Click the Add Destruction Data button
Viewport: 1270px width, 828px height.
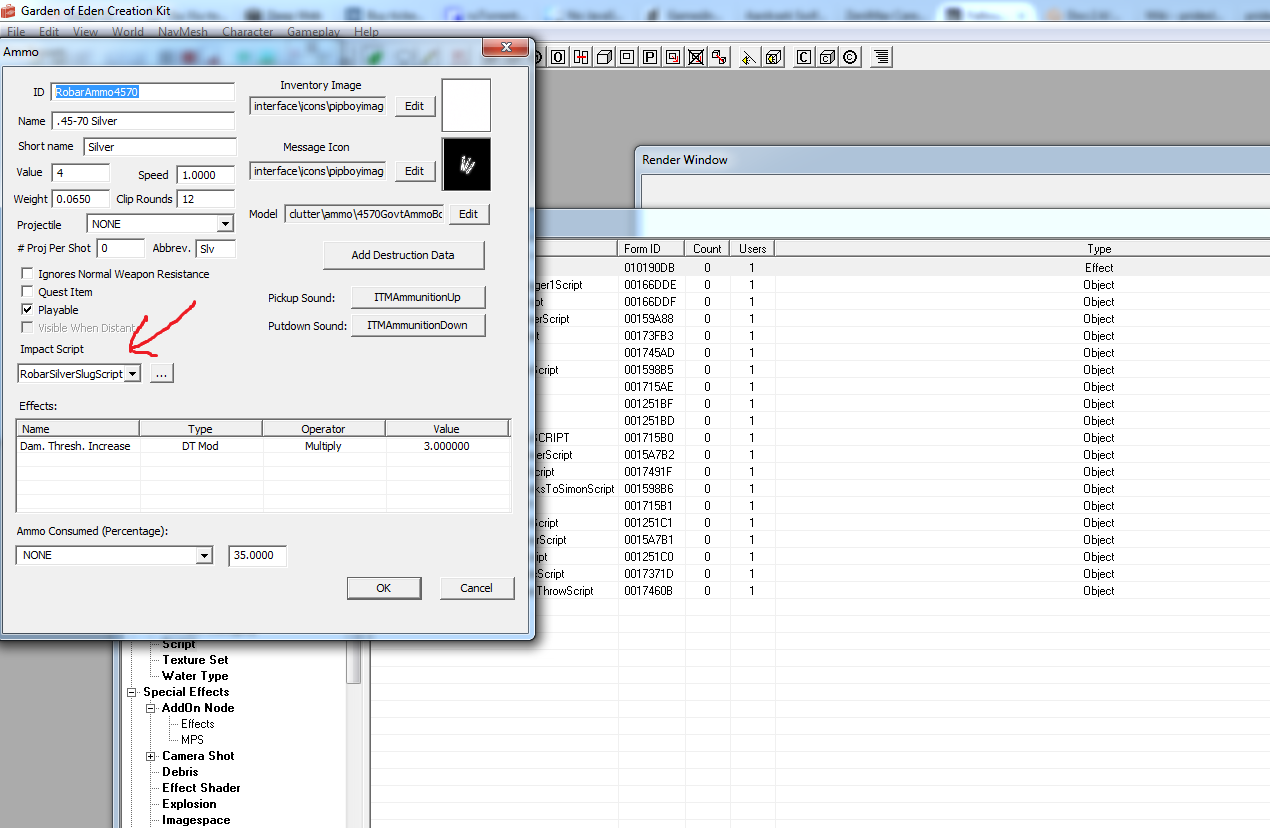pos(403,255)
